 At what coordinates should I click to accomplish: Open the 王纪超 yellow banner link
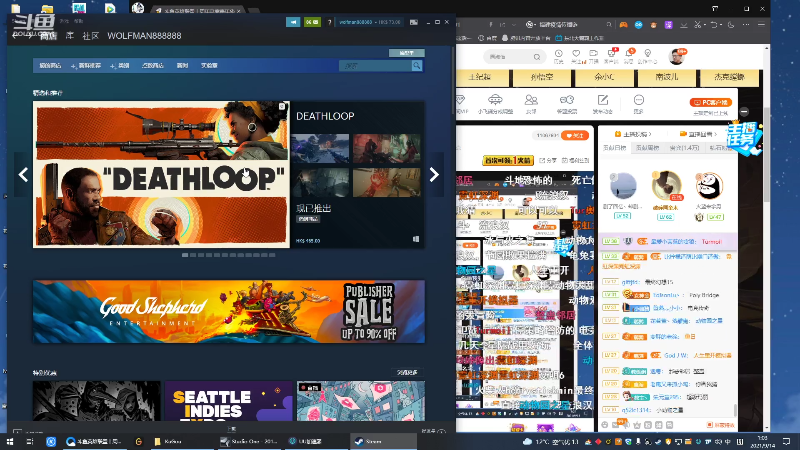tap(480, 77)
